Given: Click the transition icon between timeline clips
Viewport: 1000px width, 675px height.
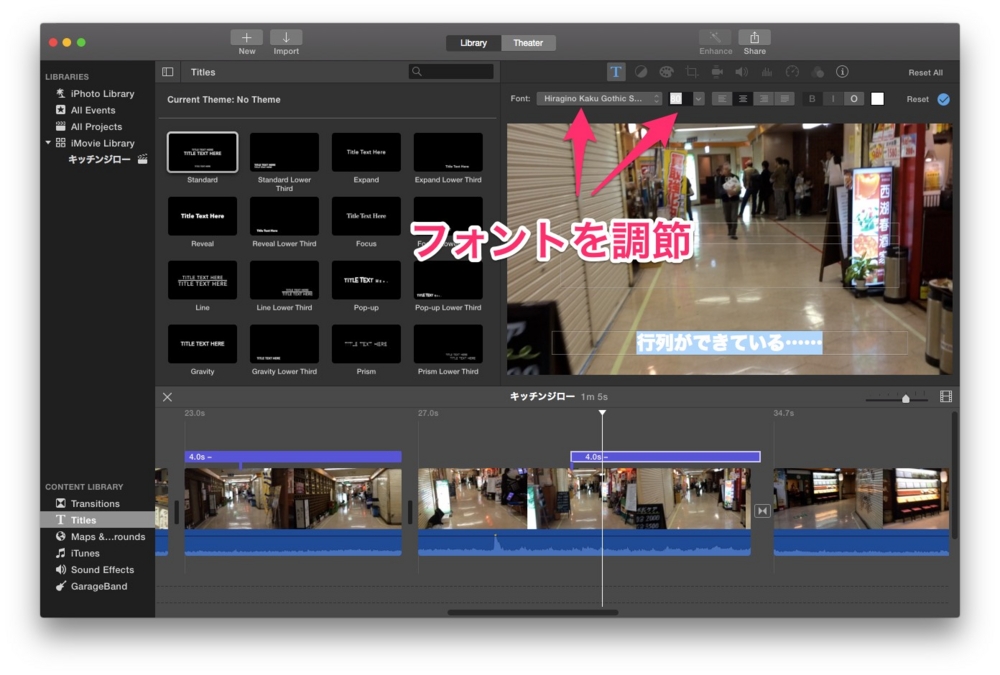Looking at the screenshot, I should click(x=762, y=511).
